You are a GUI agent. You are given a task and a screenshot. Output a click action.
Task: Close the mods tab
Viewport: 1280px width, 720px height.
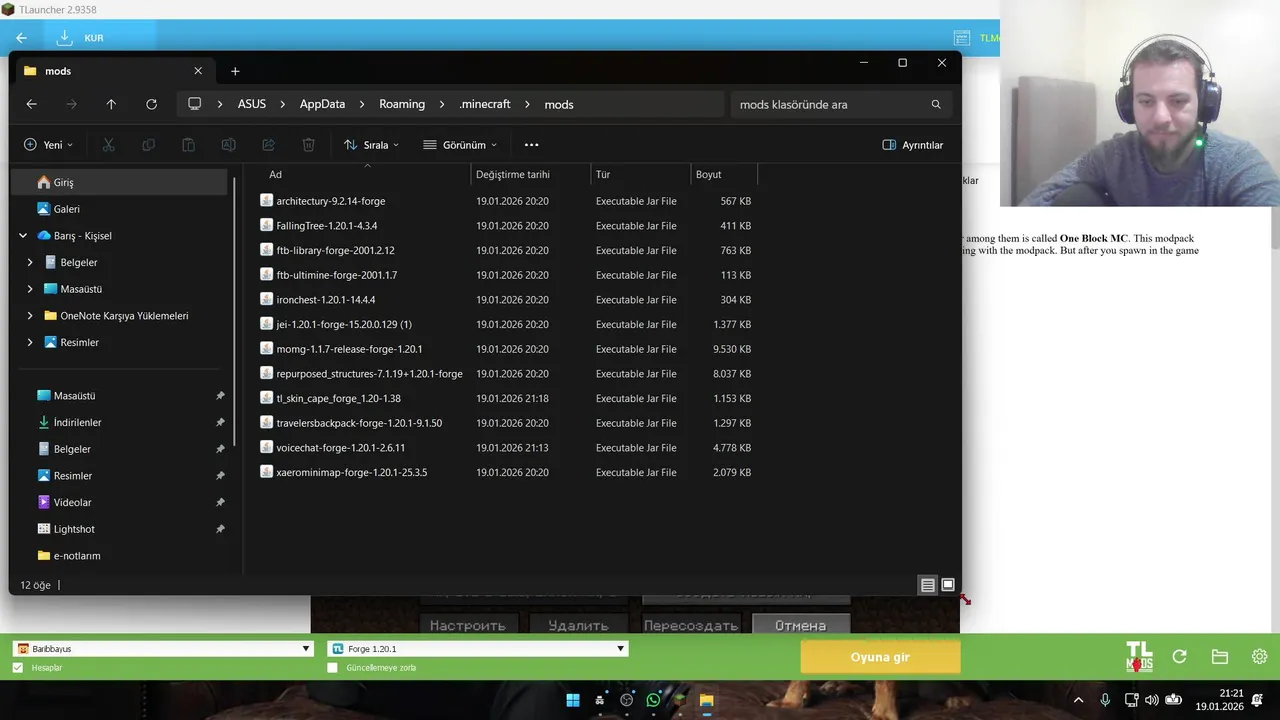198,71
